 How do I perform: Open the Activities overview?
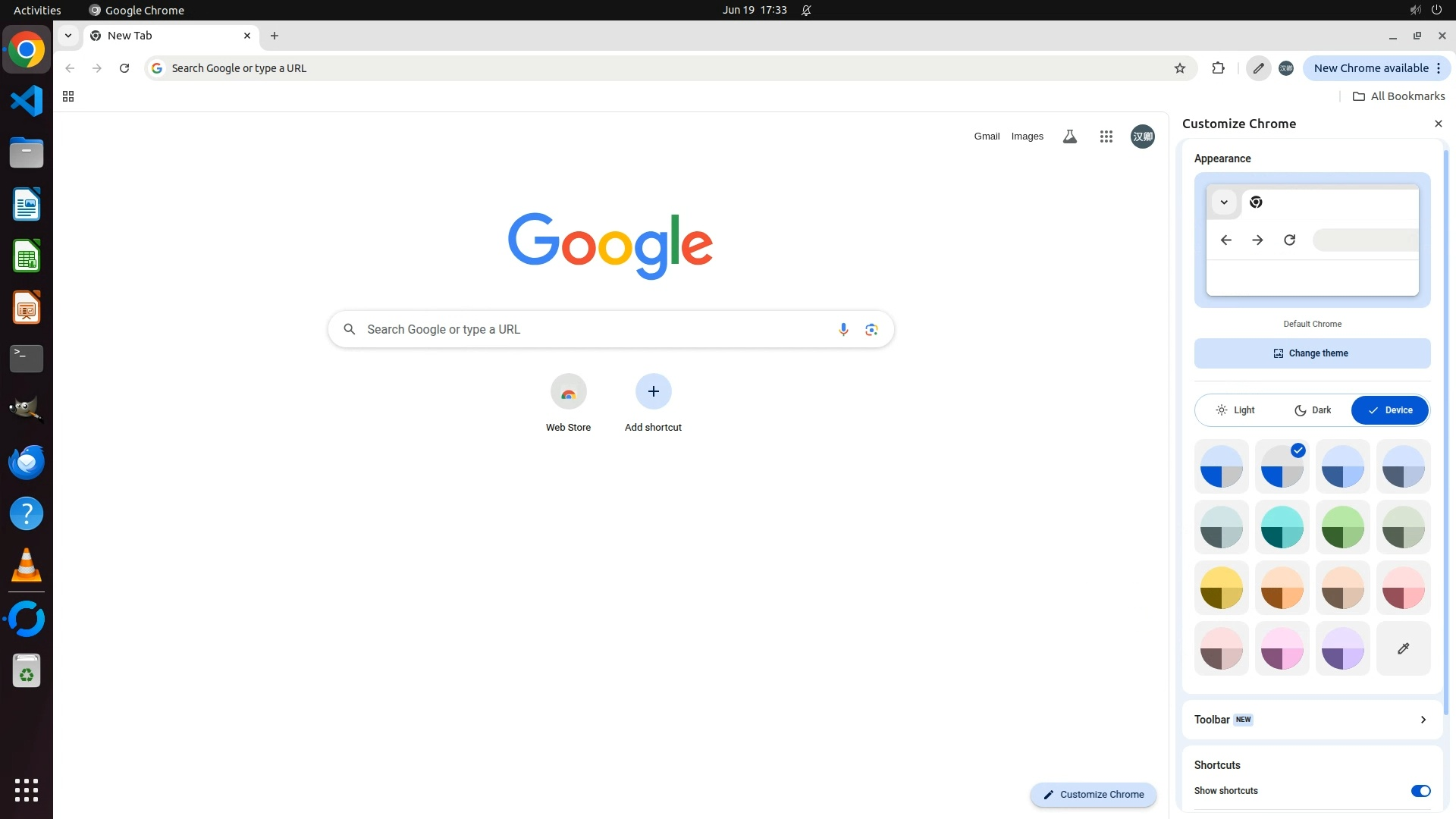[x=37, y=10]
